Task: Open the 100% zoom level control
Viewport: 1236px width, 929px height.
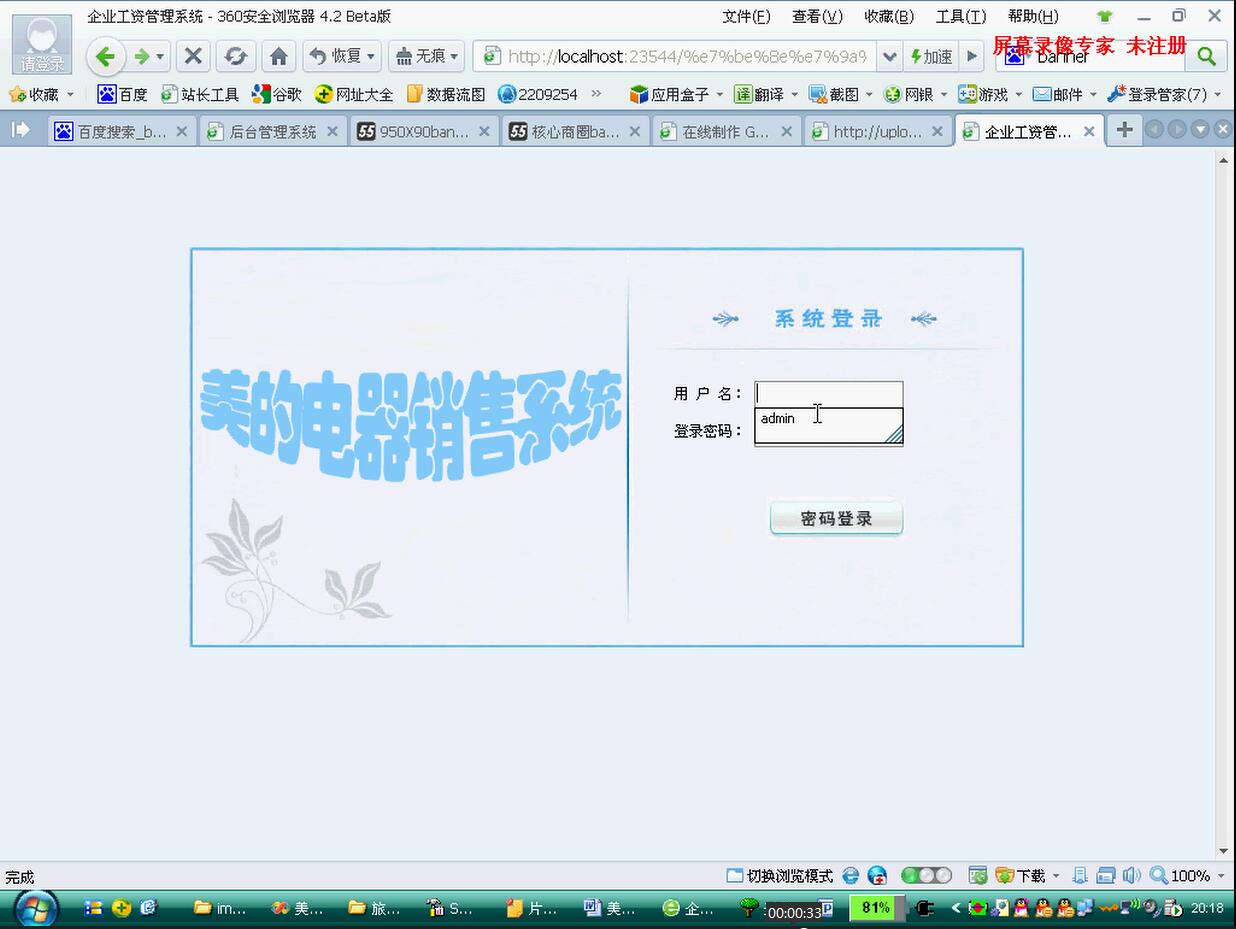Action: click(1187, 876)
